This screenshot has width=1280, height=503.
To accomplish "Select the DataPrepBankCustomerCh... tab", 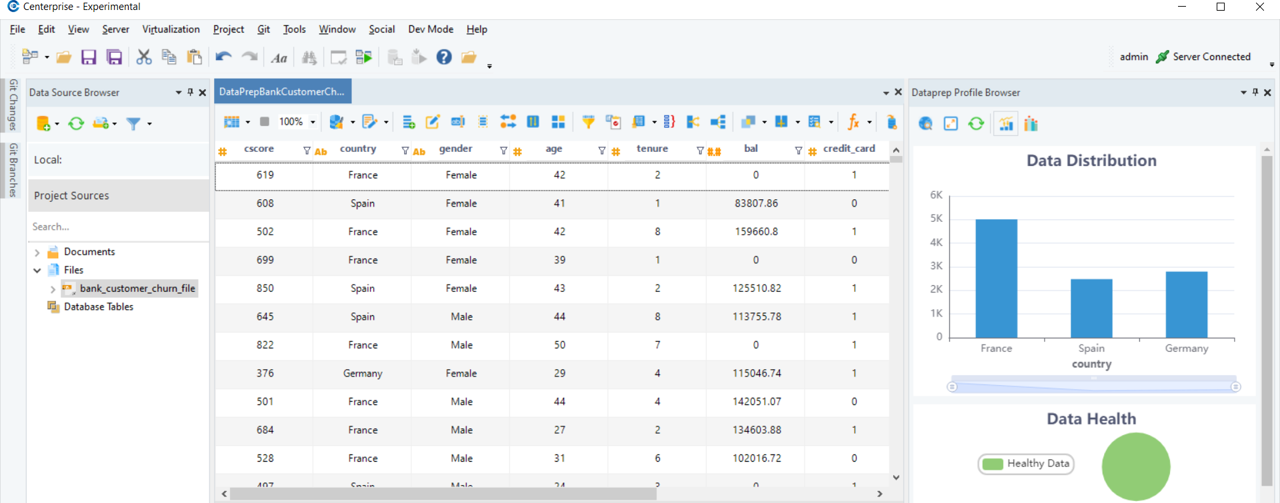I will coord(281,92).
